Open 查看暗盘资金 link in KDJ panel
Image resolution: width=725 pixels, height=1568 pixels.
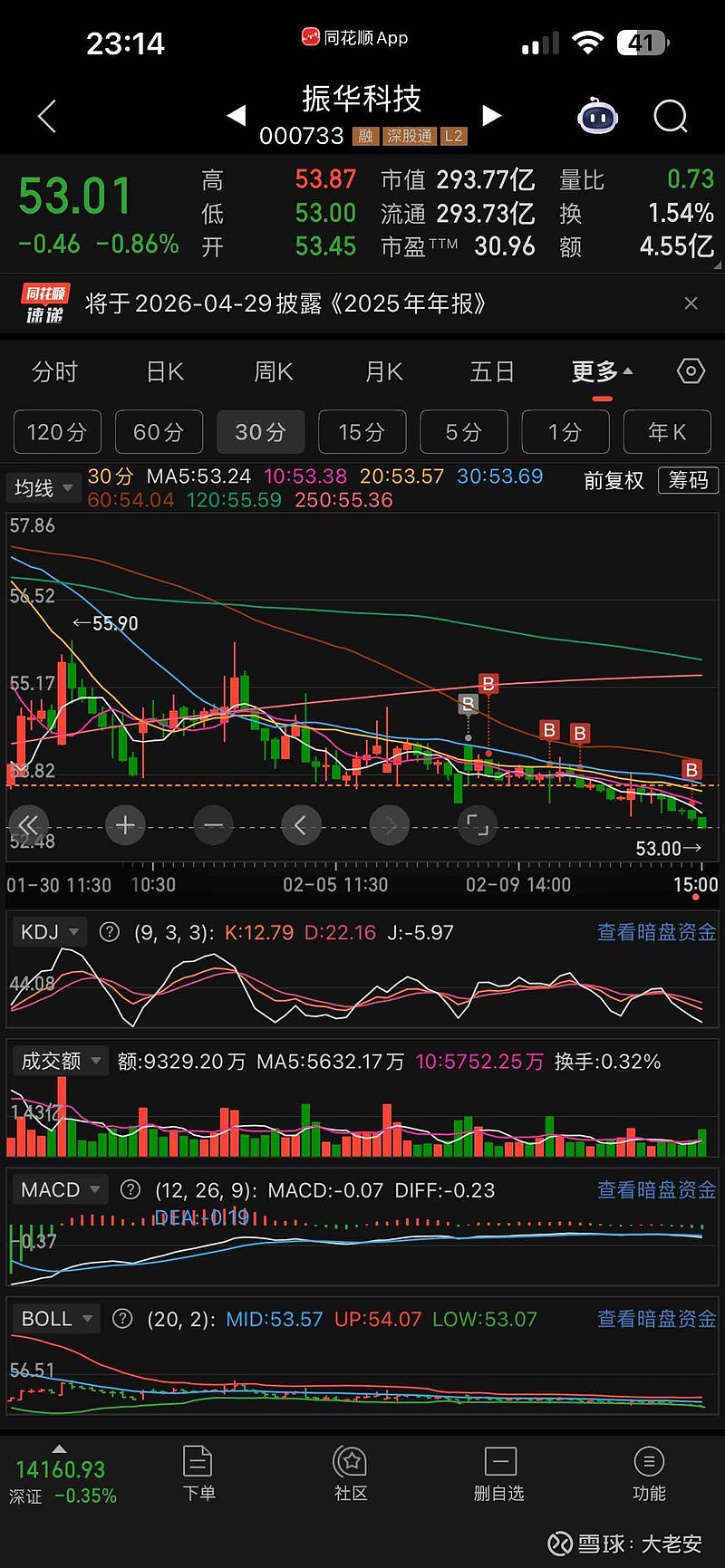(x=656, y=932)
